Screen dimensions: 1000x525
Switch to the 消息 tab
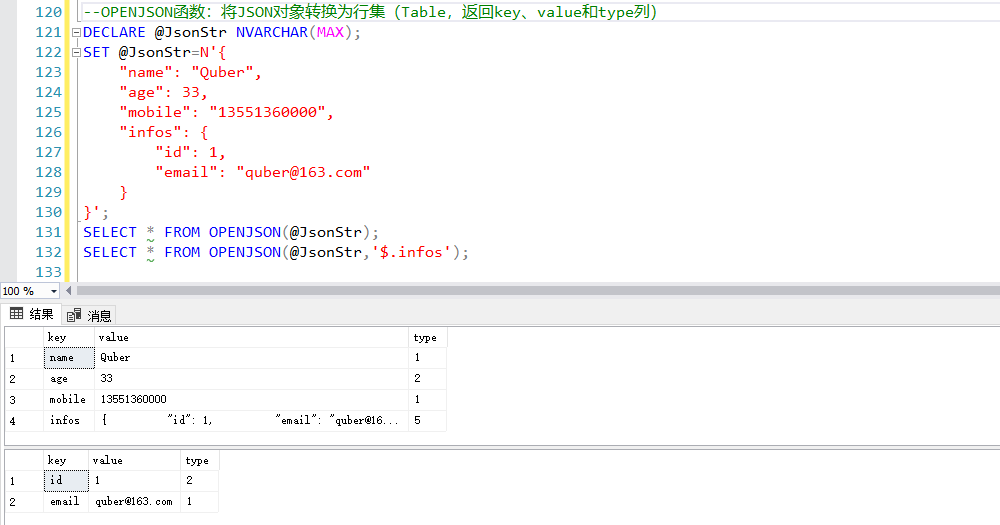90,315
